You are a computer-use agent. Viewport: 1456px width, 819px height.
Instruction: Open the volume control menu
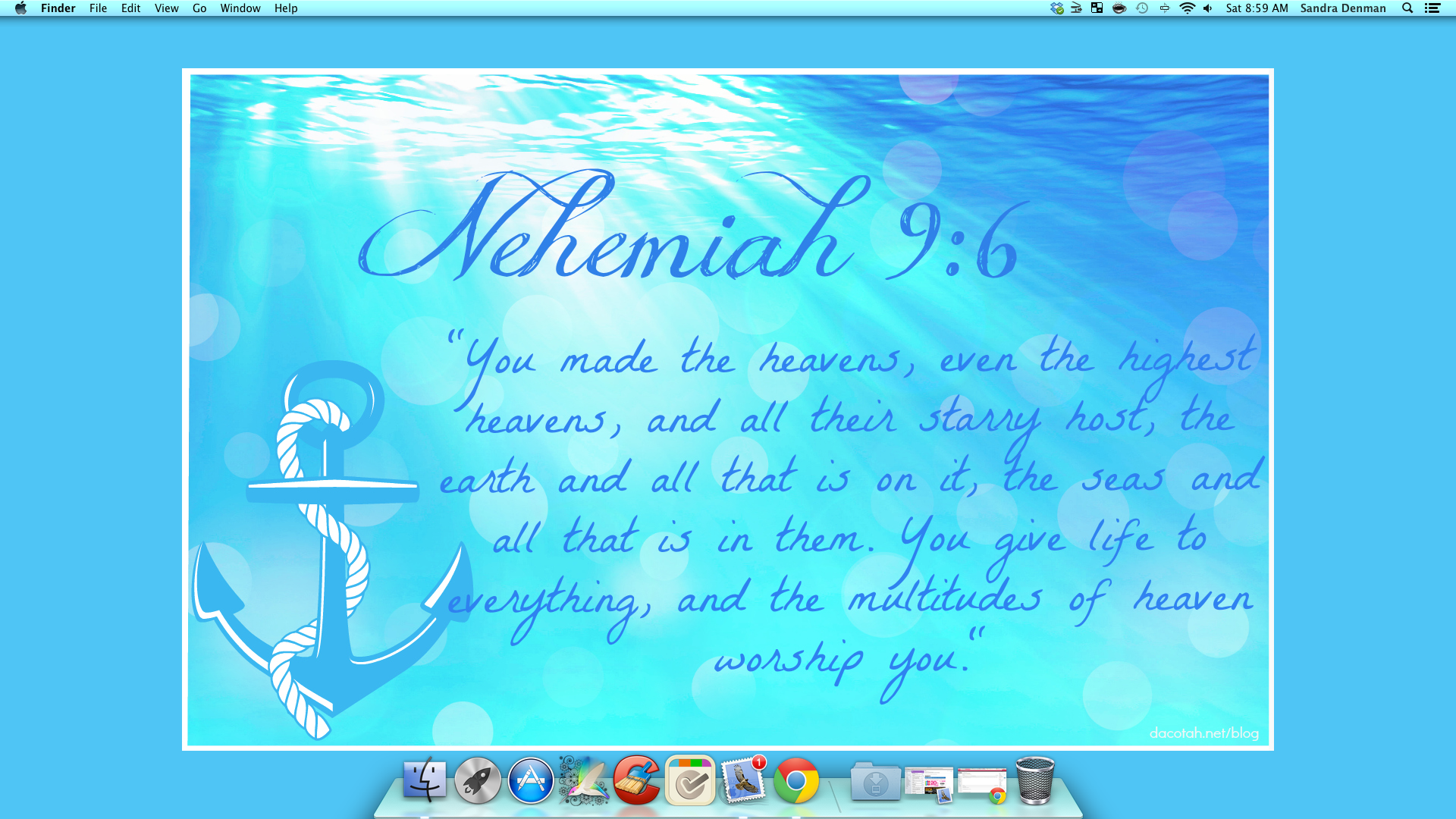click(1208, 8)
